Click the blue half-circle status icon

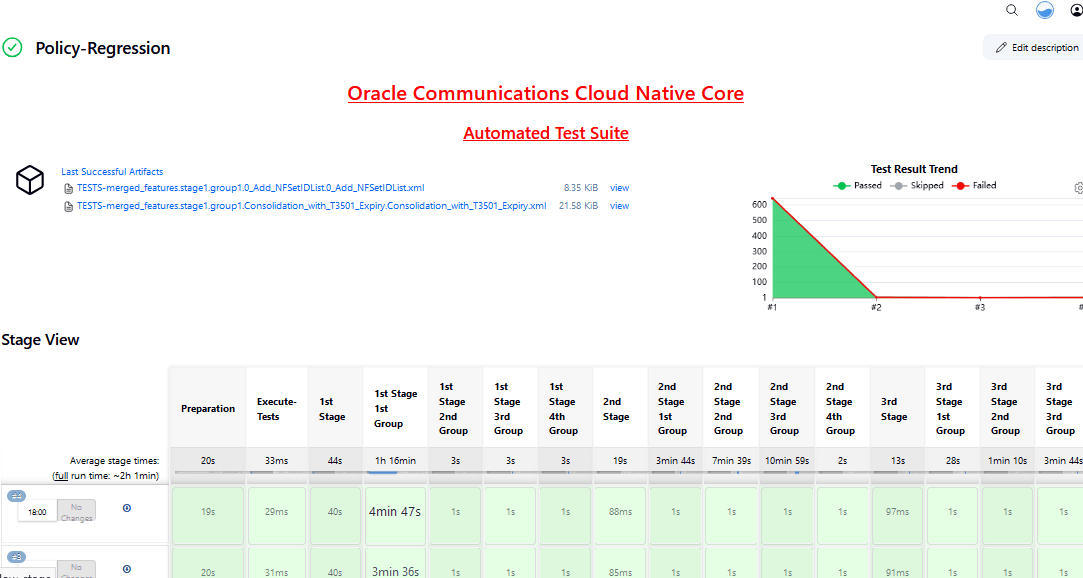(x=1045, y=10)
